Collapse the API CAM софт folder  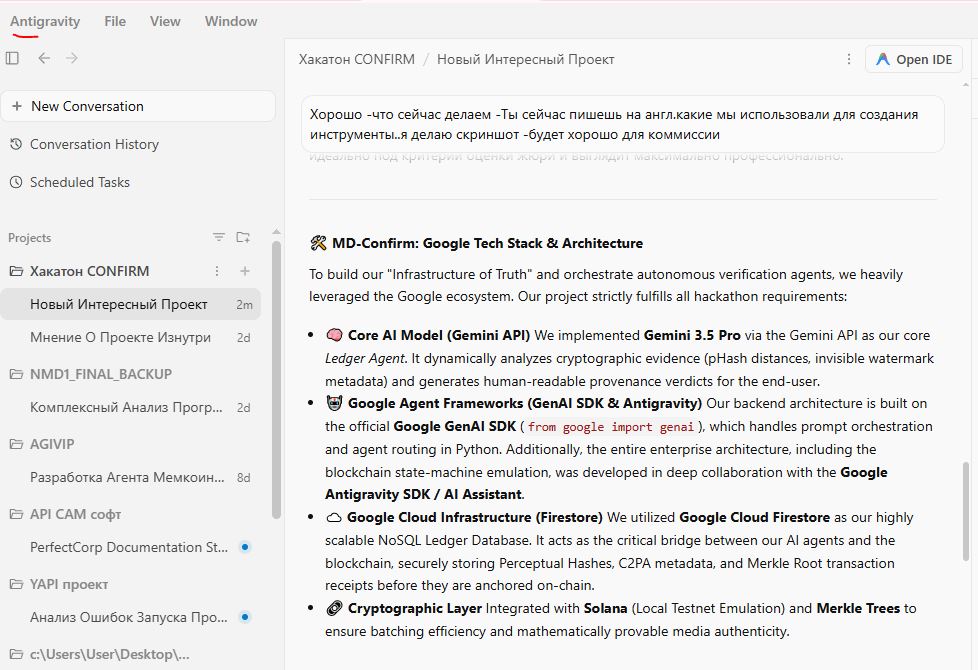[16, 514]
